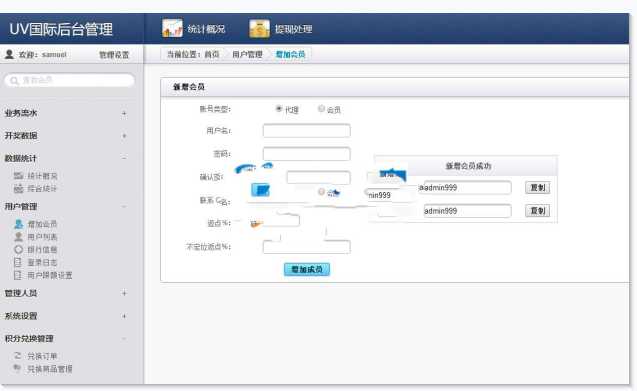Viewport: 637px width, 391px height.
Task: Focus the 密码 input field
Action: 307,154
